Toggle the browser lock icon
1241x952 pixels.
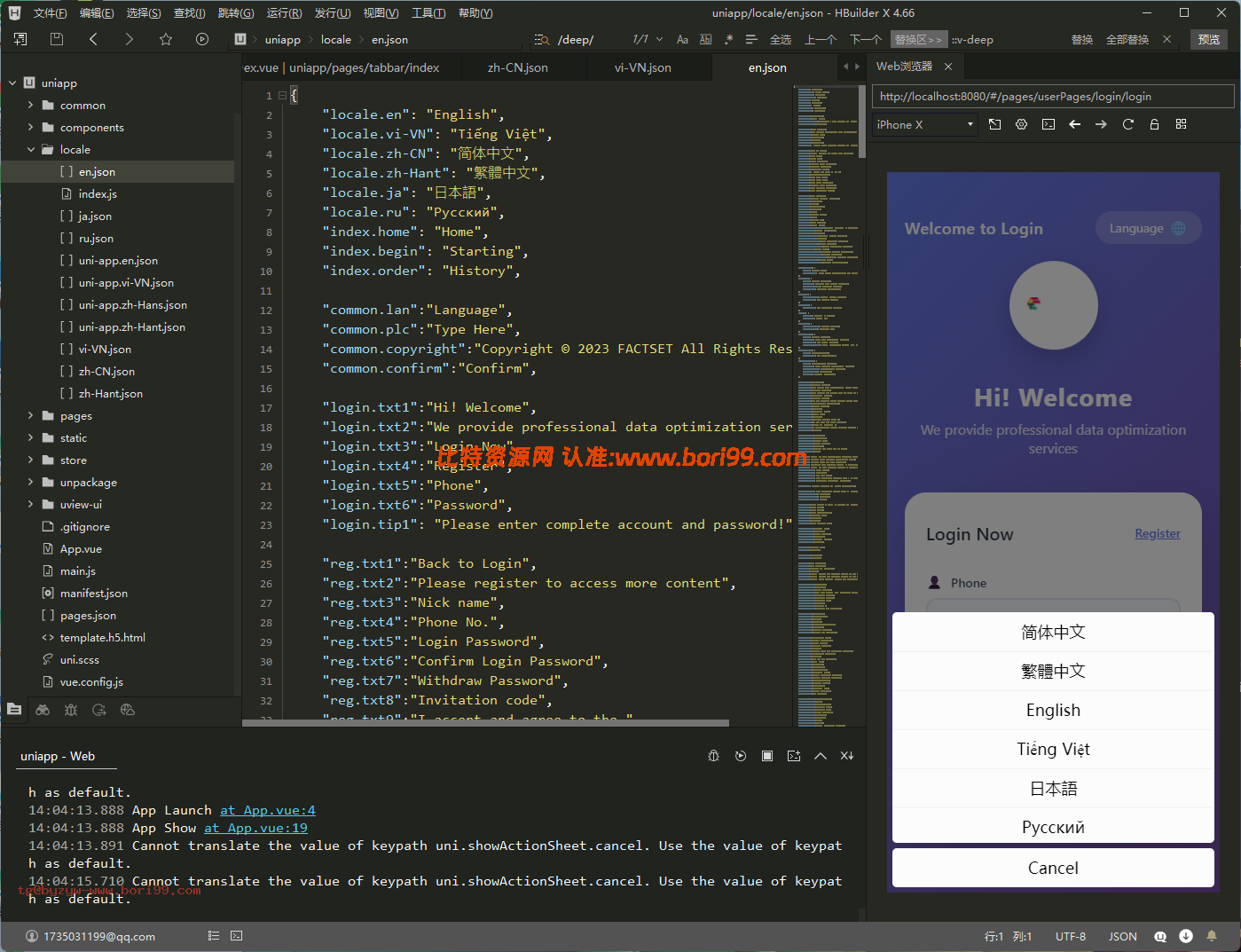[1154, 125]
